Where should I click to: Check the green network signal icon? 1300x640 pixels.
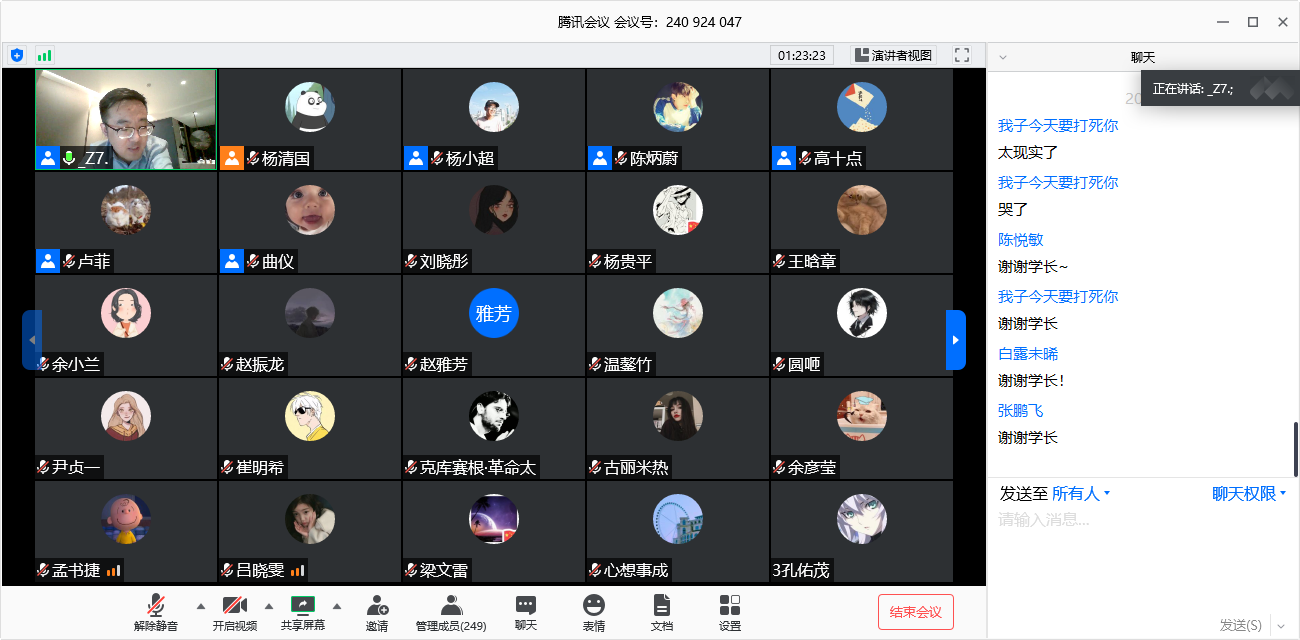tap(44, 55)
